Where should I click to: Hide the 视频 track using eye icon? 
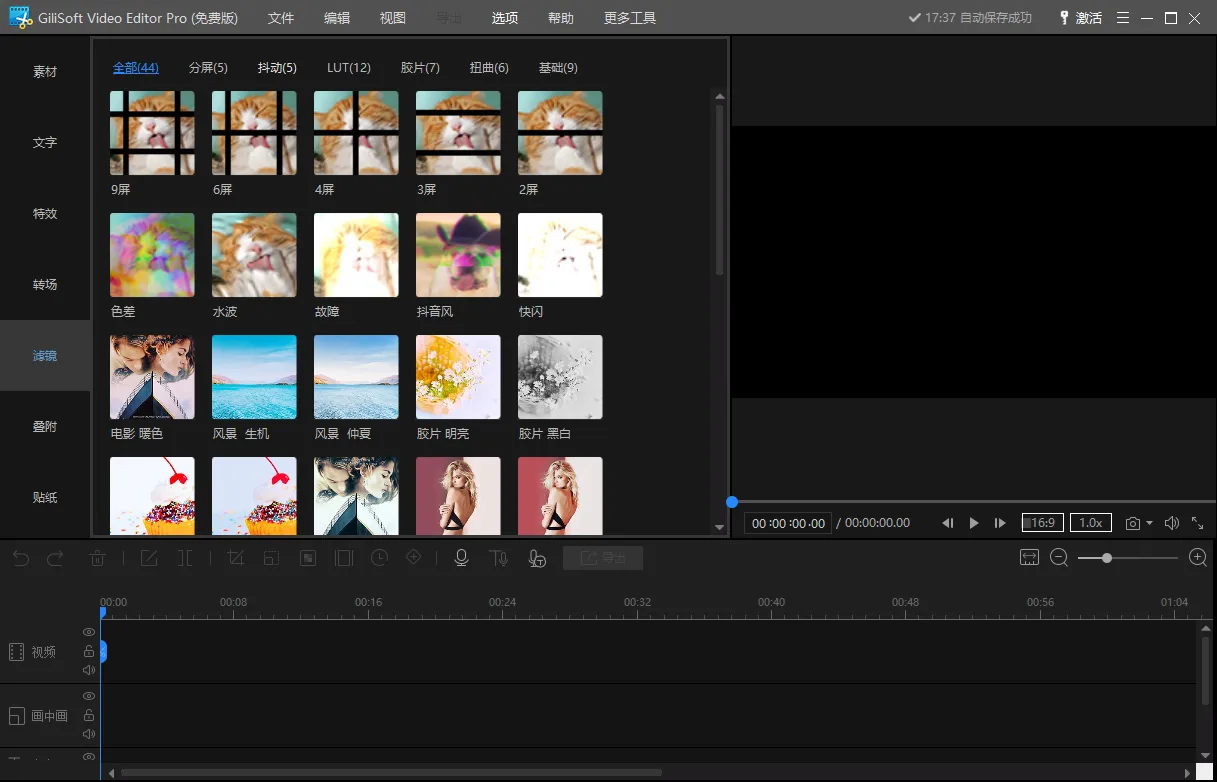[x=89, y=632]
